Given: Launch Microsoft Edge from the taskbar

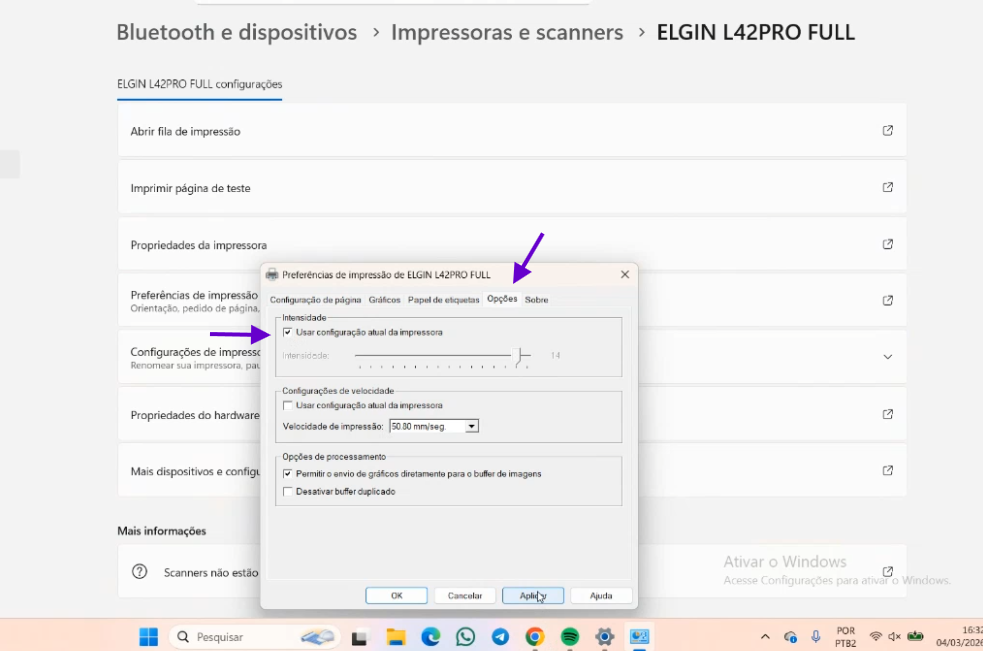Looking at the screenshot, I should point(431,637).
